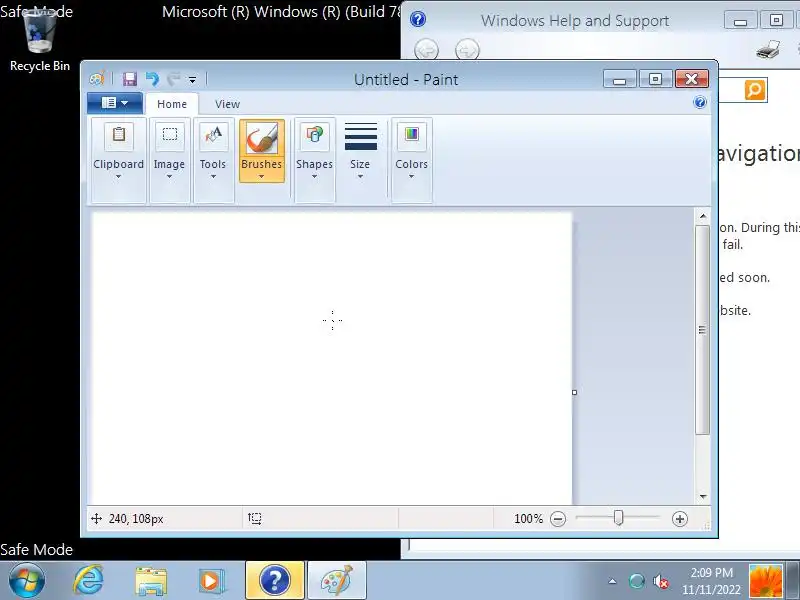
Task: Expand the Size dropdown arrow
Action: [x=360, y=177]
